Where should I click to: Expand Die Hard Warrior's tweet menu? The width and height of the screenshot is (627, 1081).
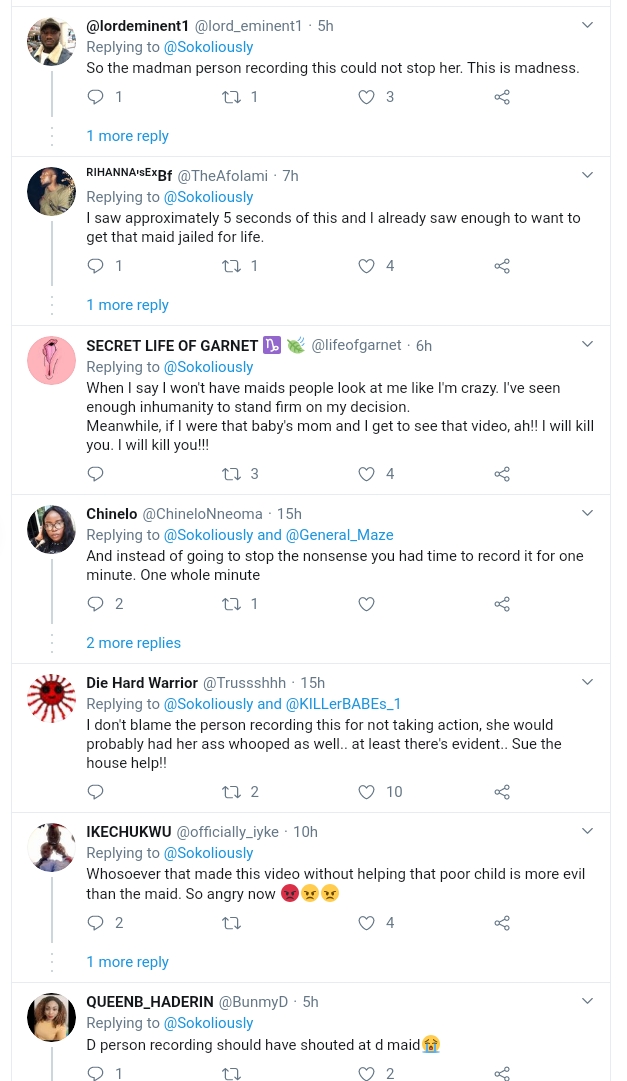[x=587, y=681]
